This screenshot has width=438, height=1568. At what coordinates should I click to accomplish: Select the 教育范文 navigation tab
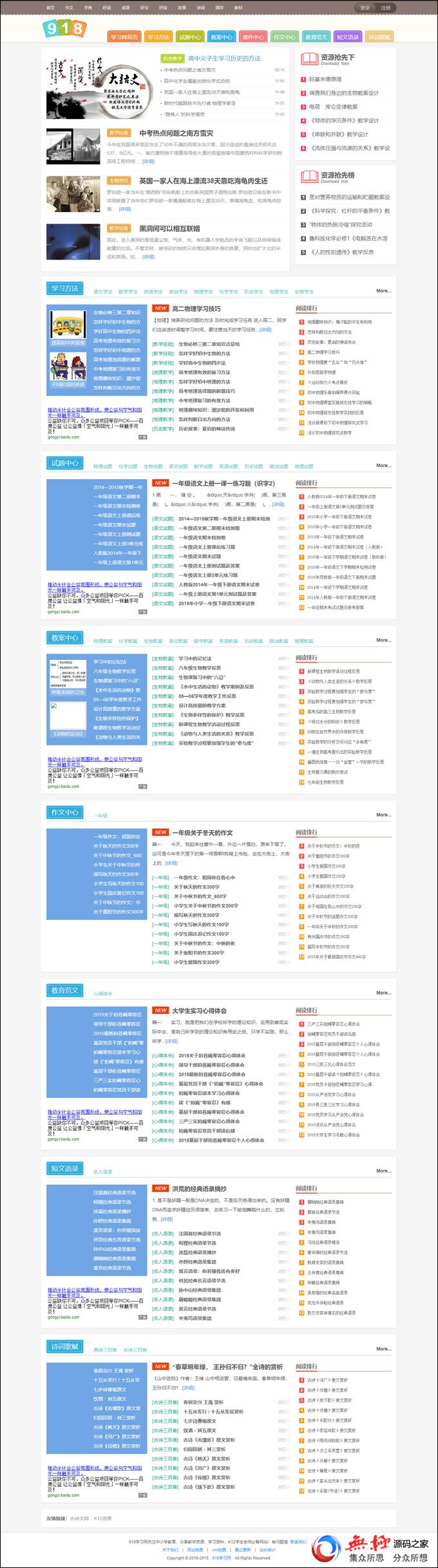(316, 37)
